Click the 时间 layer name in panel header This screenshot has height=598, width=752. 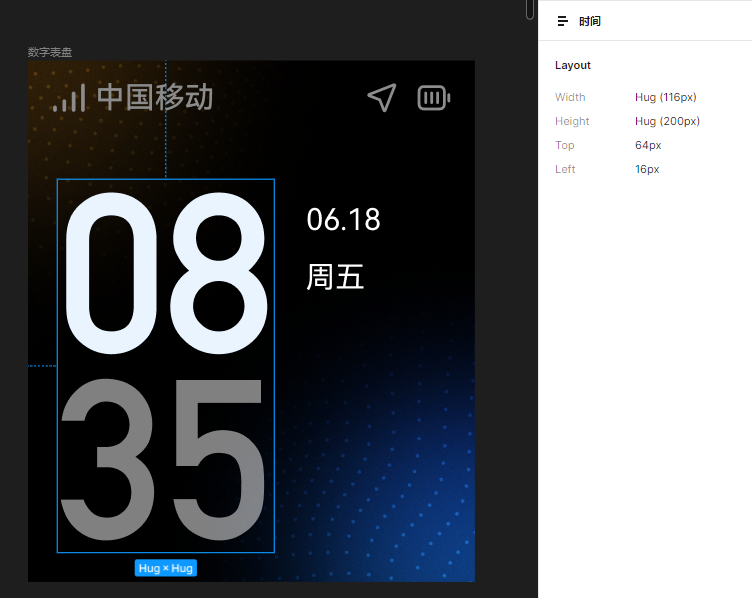(590, 21)
